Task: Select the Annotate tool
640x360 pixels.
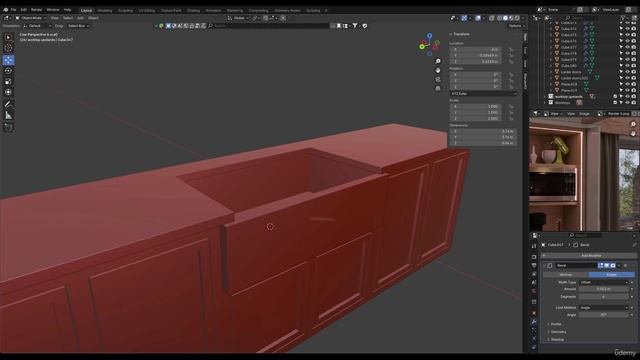Action: coord(8,104)
